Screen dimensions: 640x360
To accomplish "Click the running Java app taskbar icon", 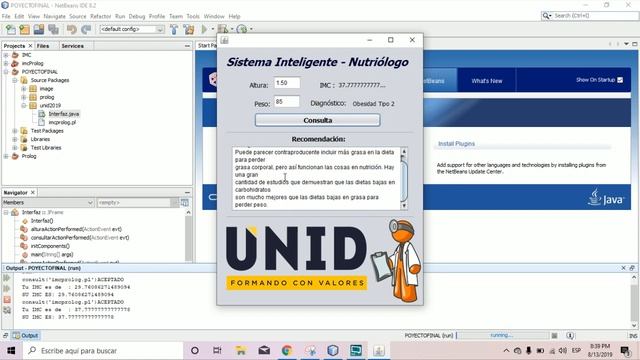I will pyautogui.click(x=379, y=351).
